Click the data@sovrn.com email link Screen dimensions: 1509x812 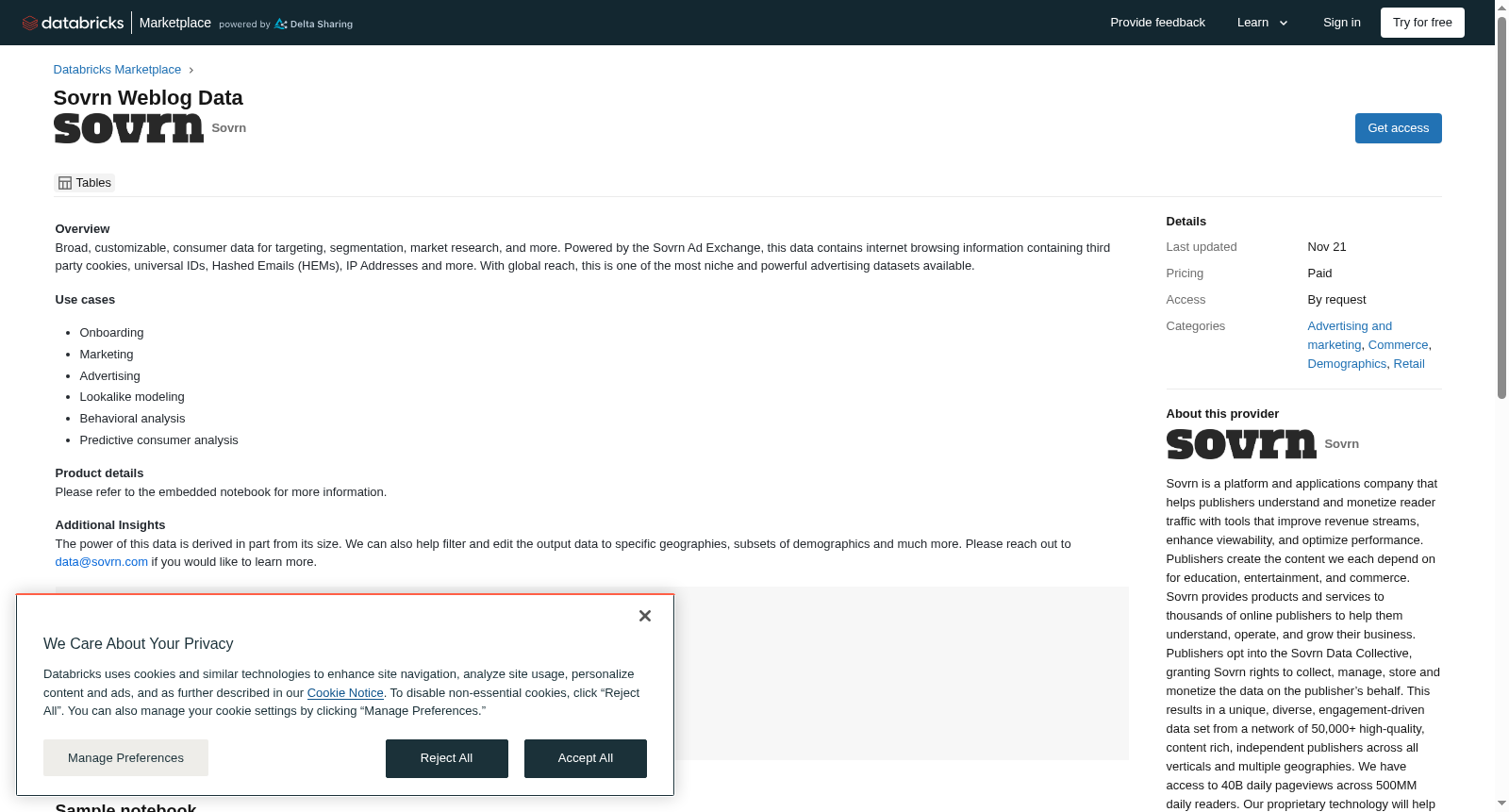(x=102, y=562)
